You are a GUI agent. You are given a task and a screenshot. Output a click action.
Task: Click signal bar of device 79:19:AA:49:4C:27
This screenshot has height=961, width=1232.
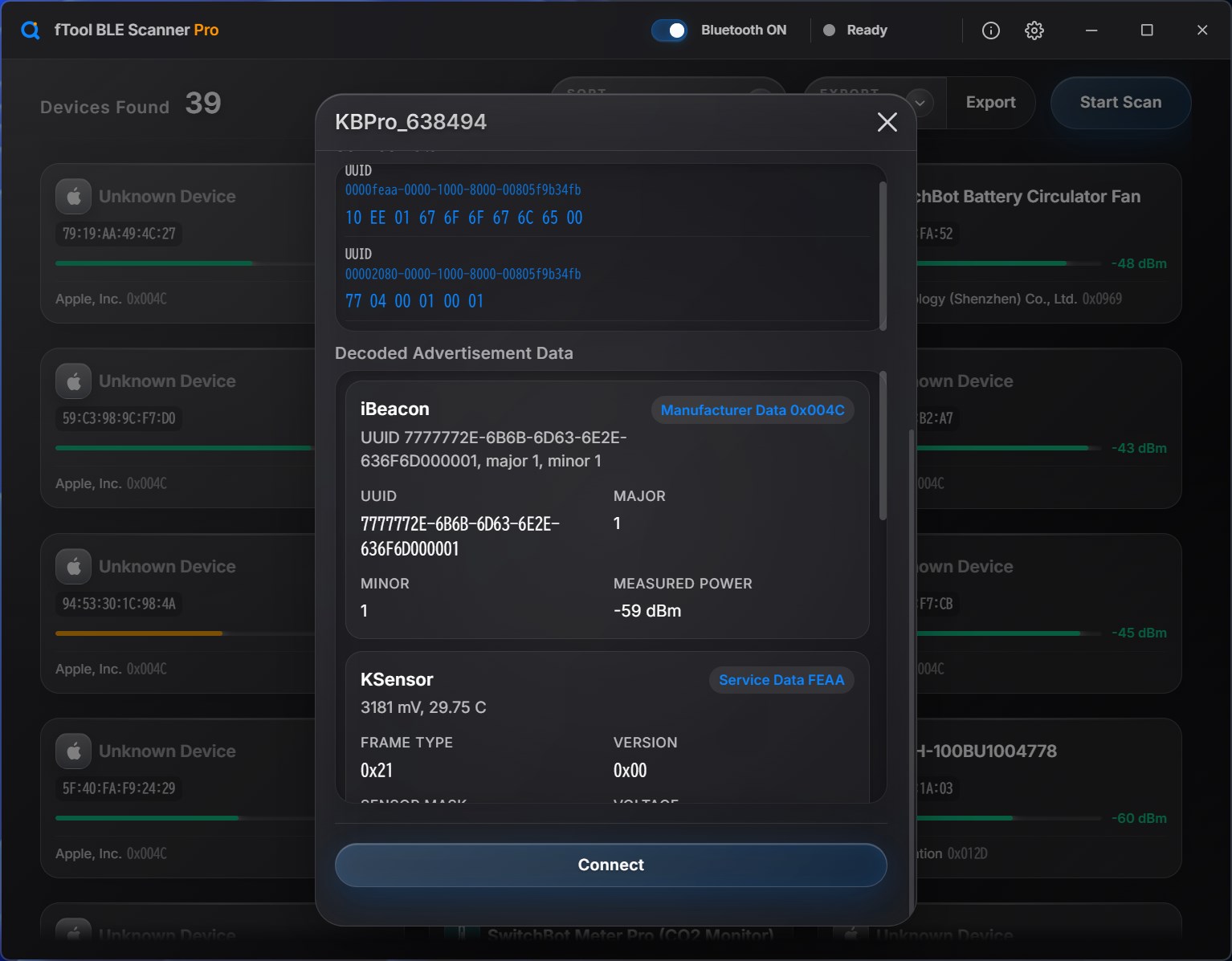coord(185,263)
